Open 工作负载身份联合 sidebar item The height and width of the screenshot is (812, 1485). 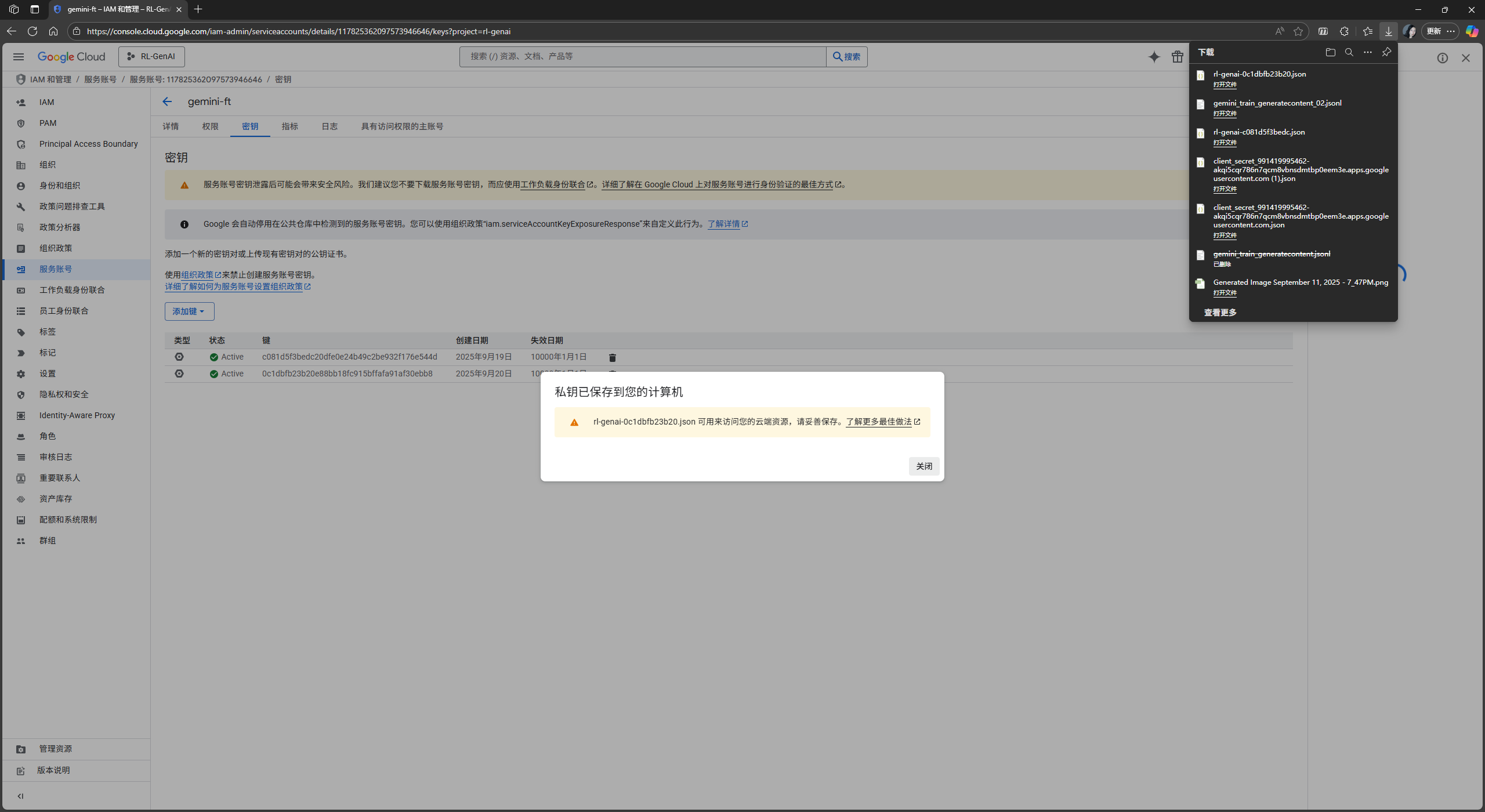76,290
